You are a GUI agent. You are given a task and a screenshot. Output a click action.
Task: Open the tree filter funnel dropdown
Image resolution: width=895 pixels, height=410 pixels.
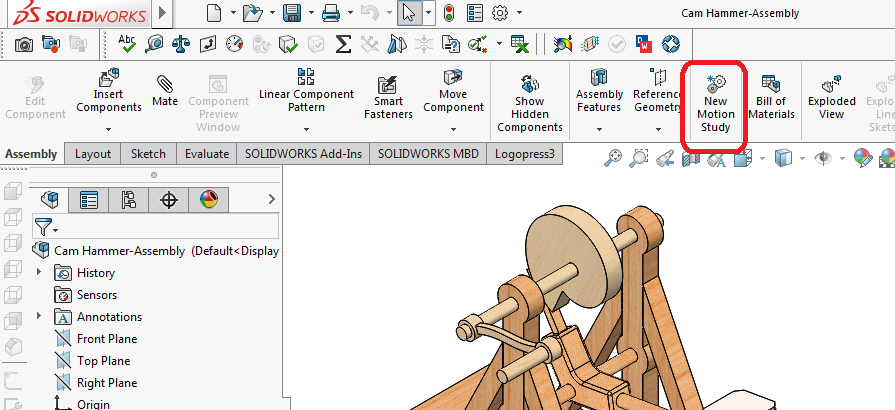[47, 227]
